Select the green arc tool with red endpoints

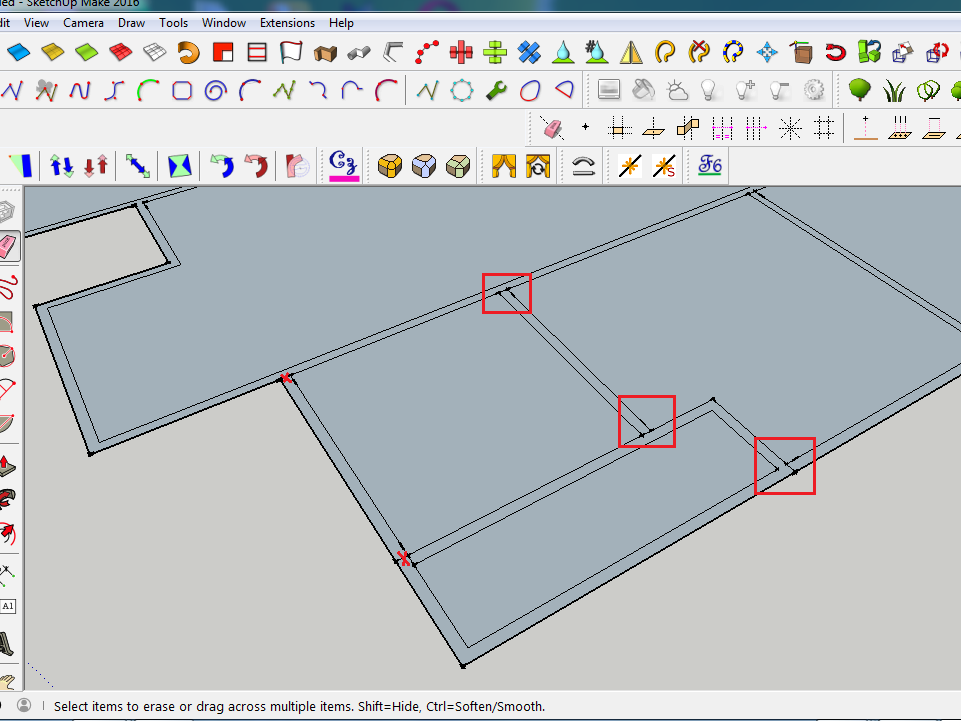click(148, 91)
